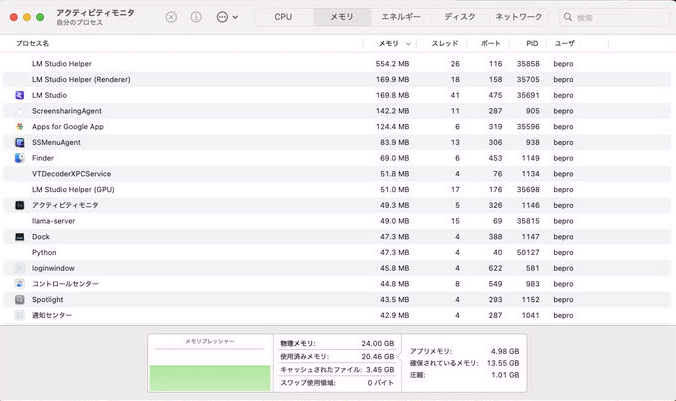
Task: Open the ディスク tab
Action: click(460, 17)
